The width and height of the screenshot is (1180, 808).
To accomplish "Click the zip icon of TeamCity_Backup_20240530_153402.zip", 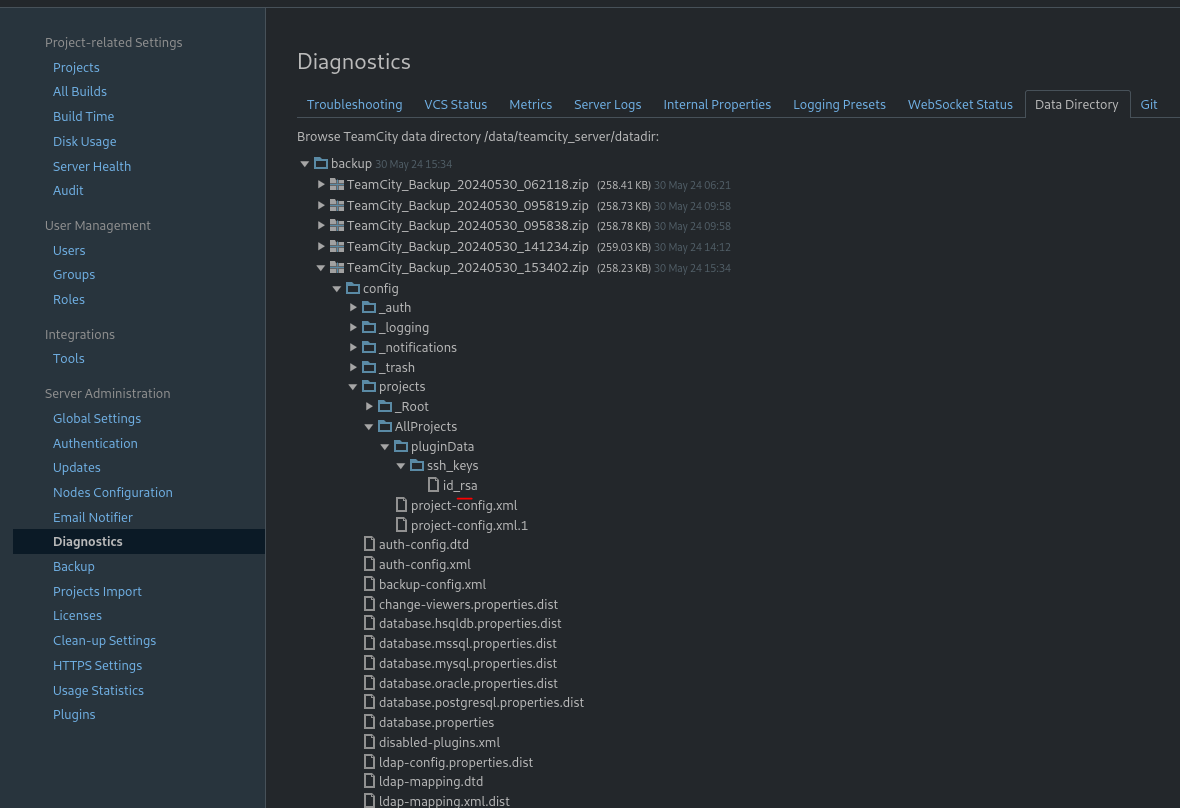I will [337, 268].
